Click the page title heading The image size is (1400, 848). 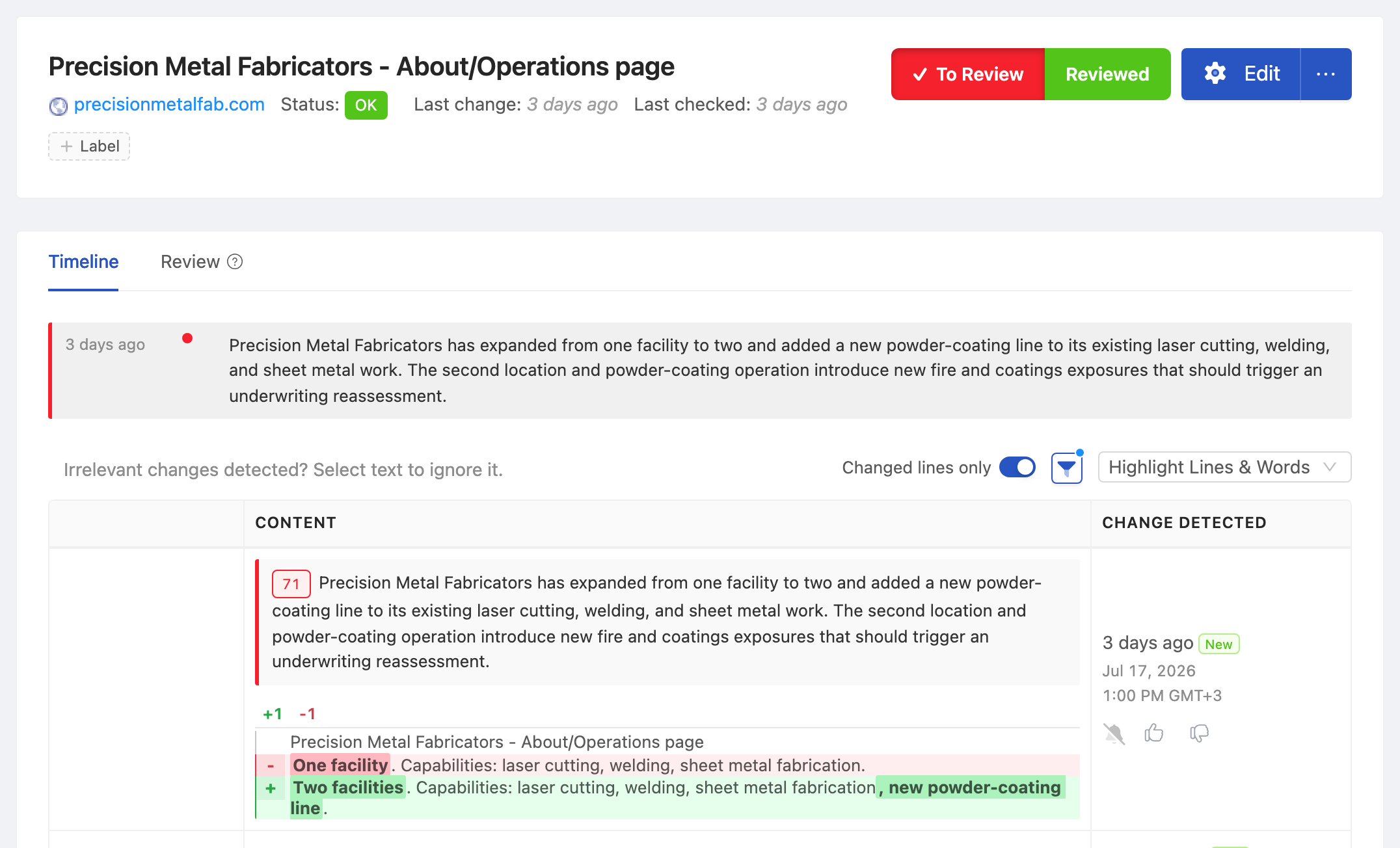coord(361,66)
